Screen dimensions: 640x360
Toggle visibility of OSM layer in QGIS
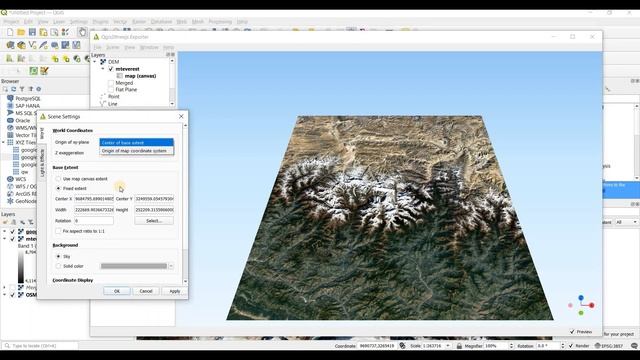click(13, 295)
